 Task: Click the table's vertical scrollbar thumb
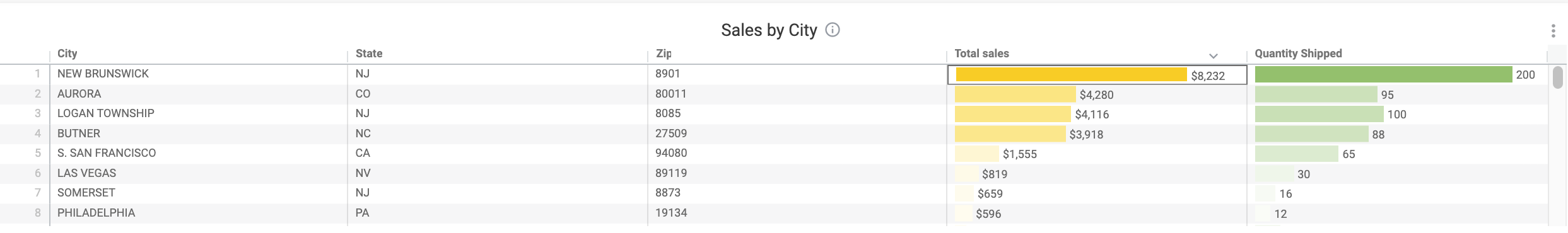[x=1558, y=77]
